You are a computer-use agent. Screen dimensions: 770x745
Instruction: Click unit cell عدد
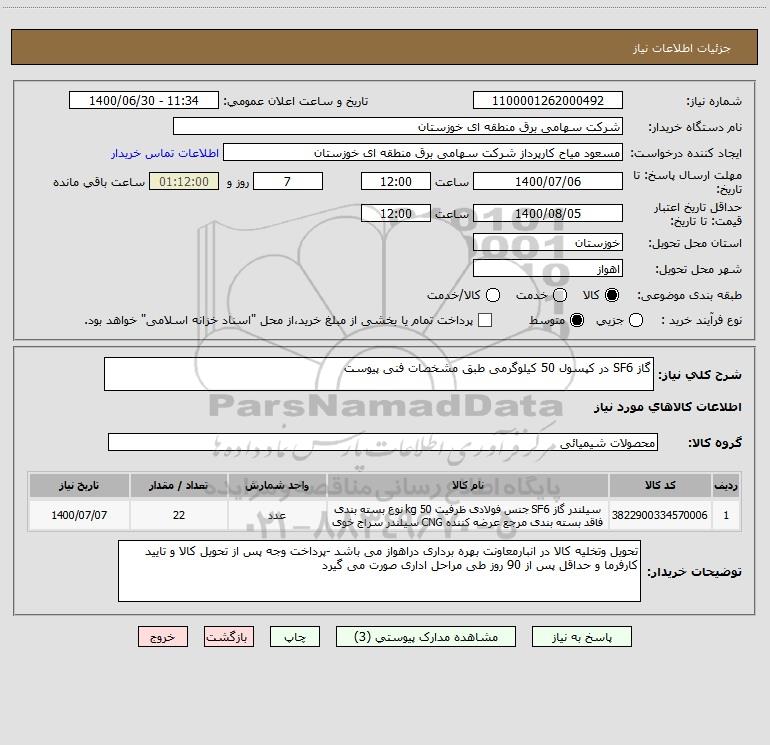tap(277, 515)
